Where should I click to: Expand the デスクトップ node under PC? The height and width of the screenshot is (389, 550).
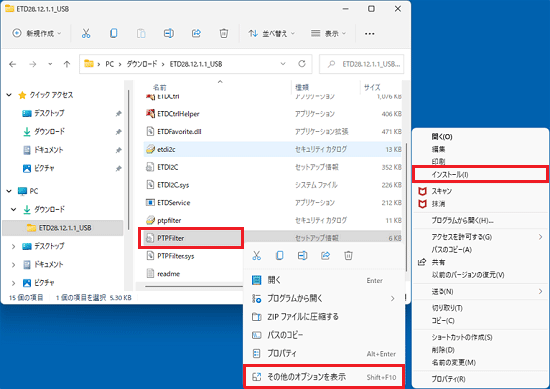(13, 246)
